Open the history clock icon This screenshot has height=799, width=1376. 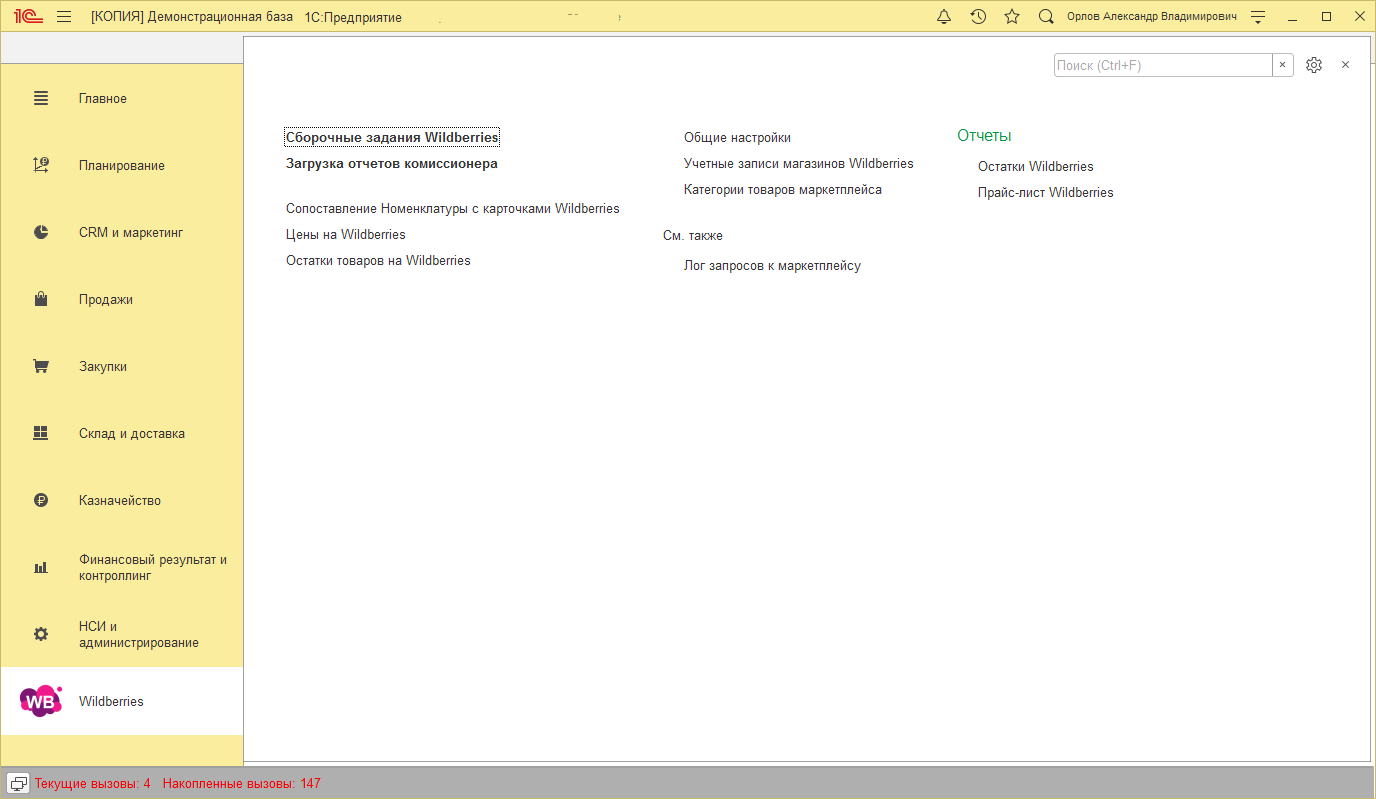[978, 17]
